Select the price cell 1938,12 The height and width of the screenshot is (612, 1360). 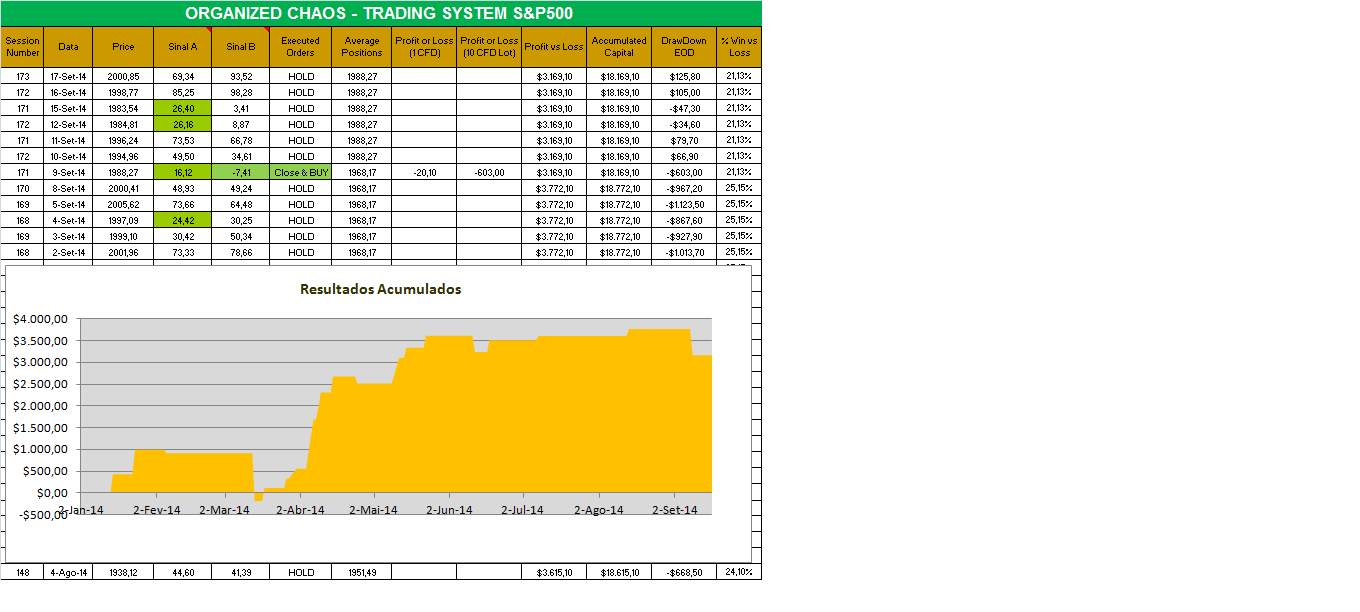tap(123, 572)
